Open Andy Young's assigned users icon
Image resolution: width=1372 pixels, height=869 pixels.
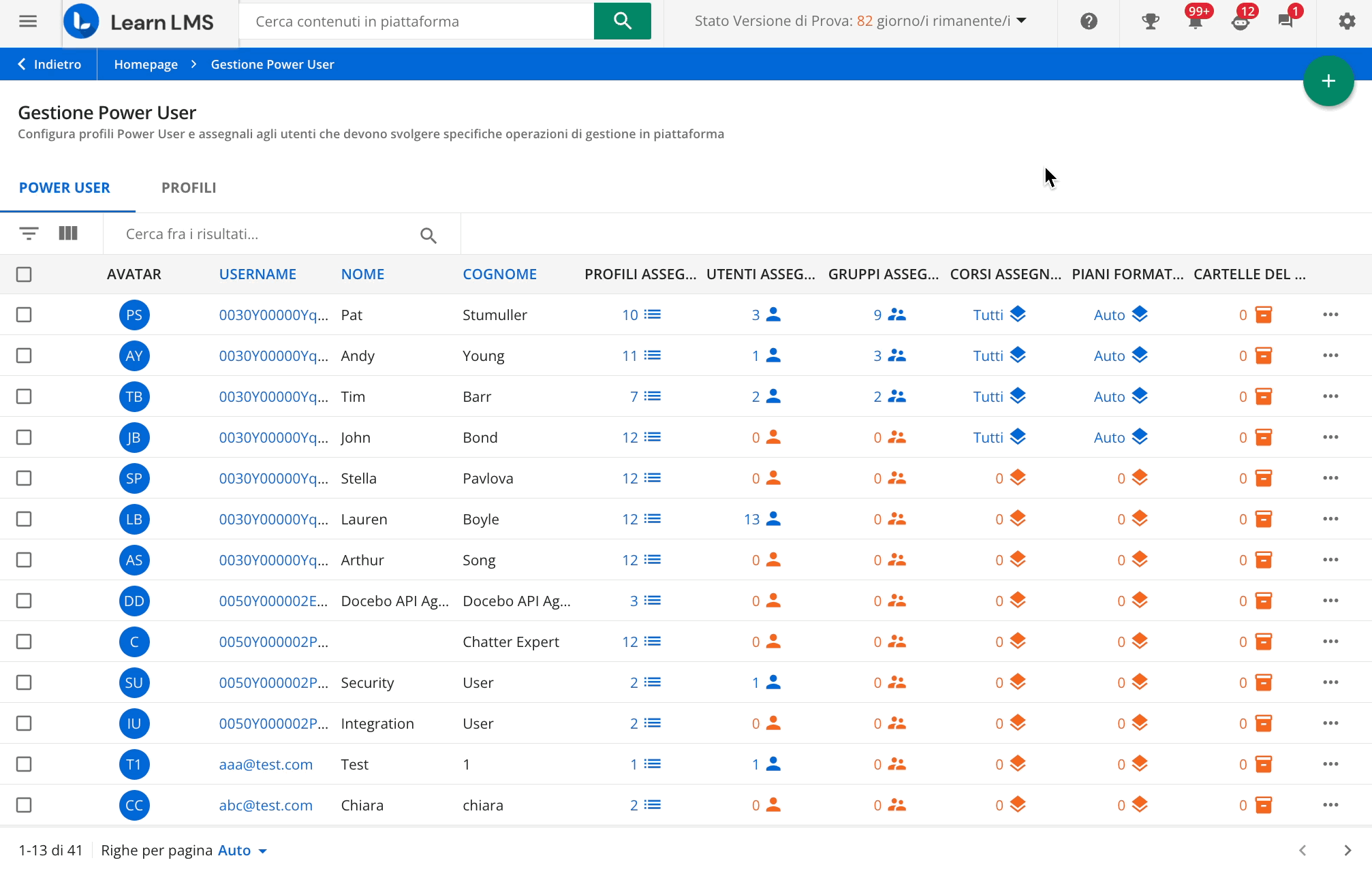(x=773, y=355)
